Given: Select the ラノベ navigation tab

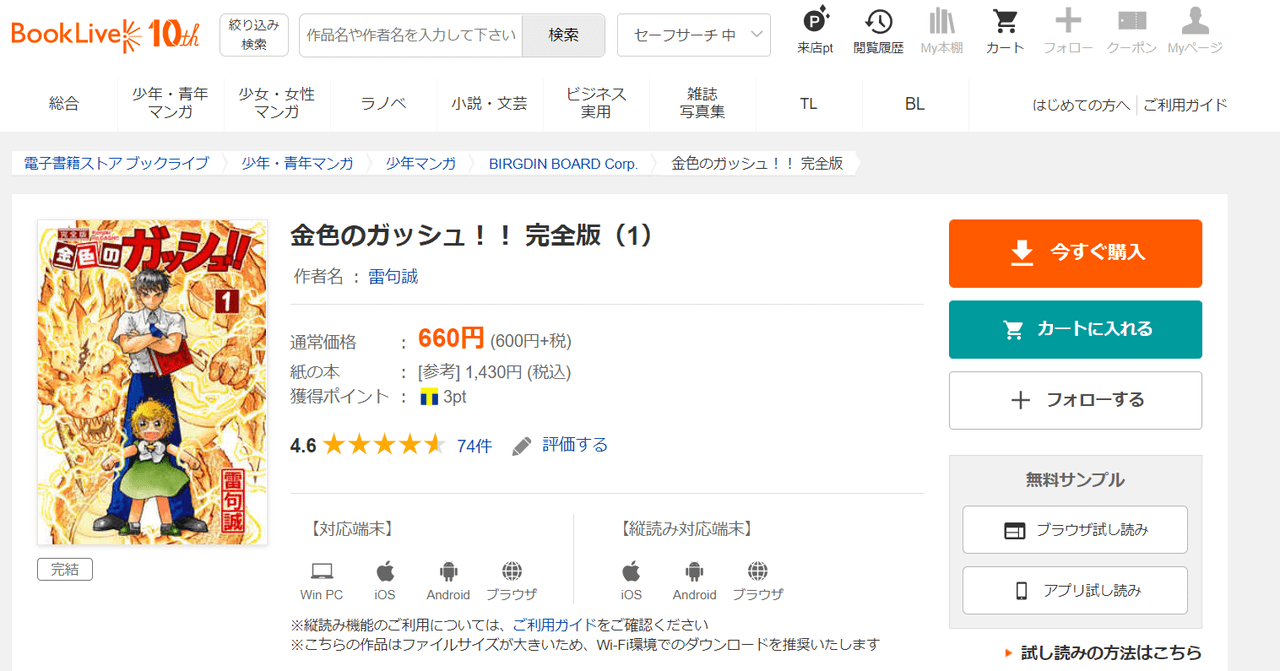Looking at the screenshot, I should 383,103.
